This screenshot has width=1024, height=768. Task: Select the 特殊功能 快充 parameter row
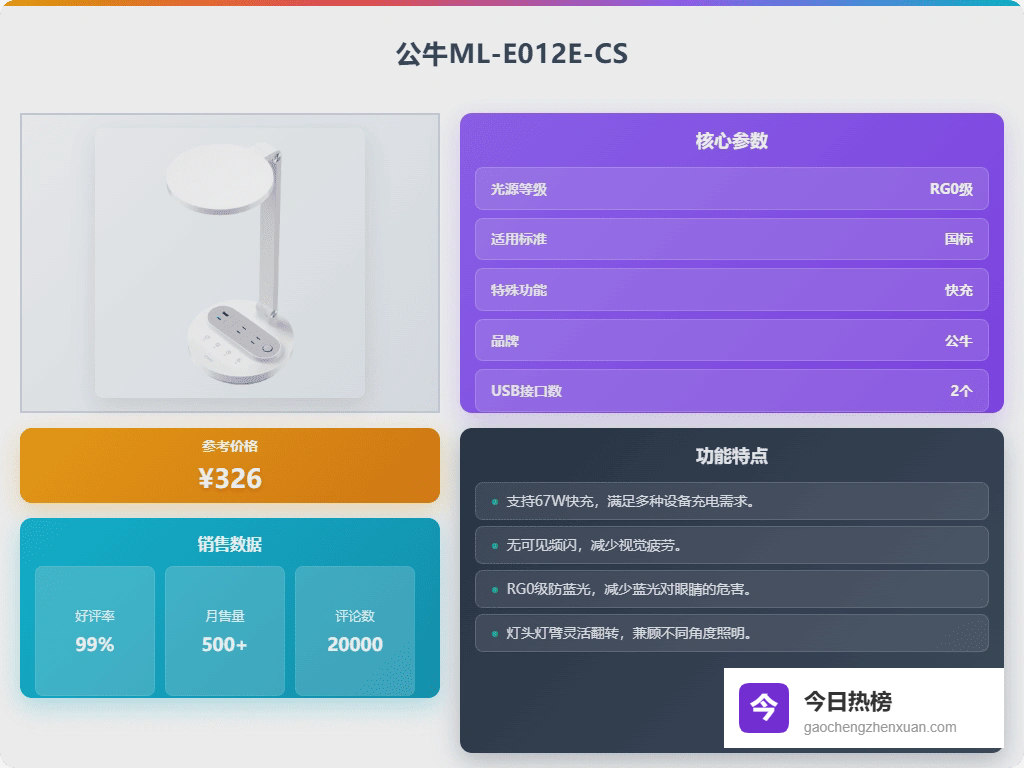point(731,290)
